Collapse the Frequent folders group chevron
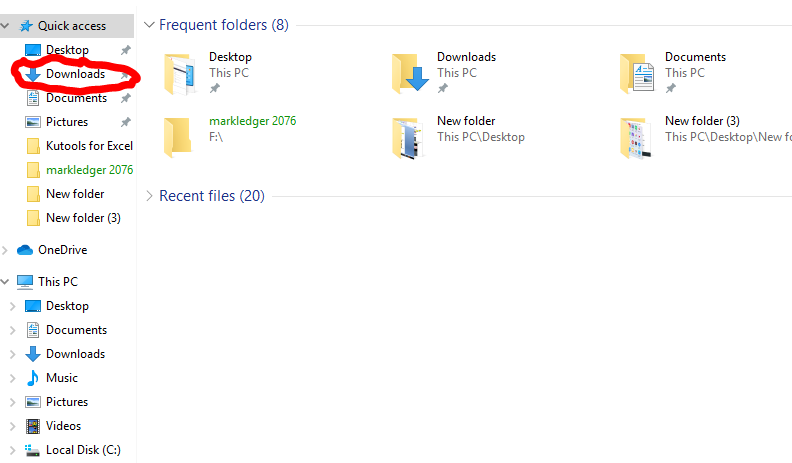Image resolution: width=792 pixels, height=463 pixels. [149, 25]
